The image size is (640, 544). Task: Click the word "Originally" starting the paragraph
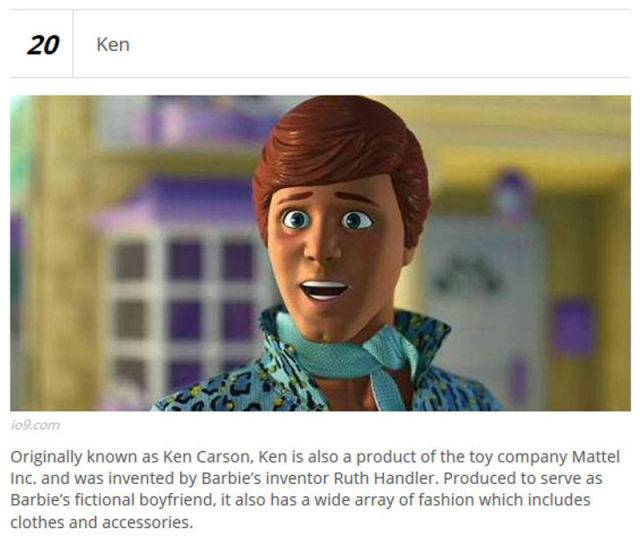[46, 457]
